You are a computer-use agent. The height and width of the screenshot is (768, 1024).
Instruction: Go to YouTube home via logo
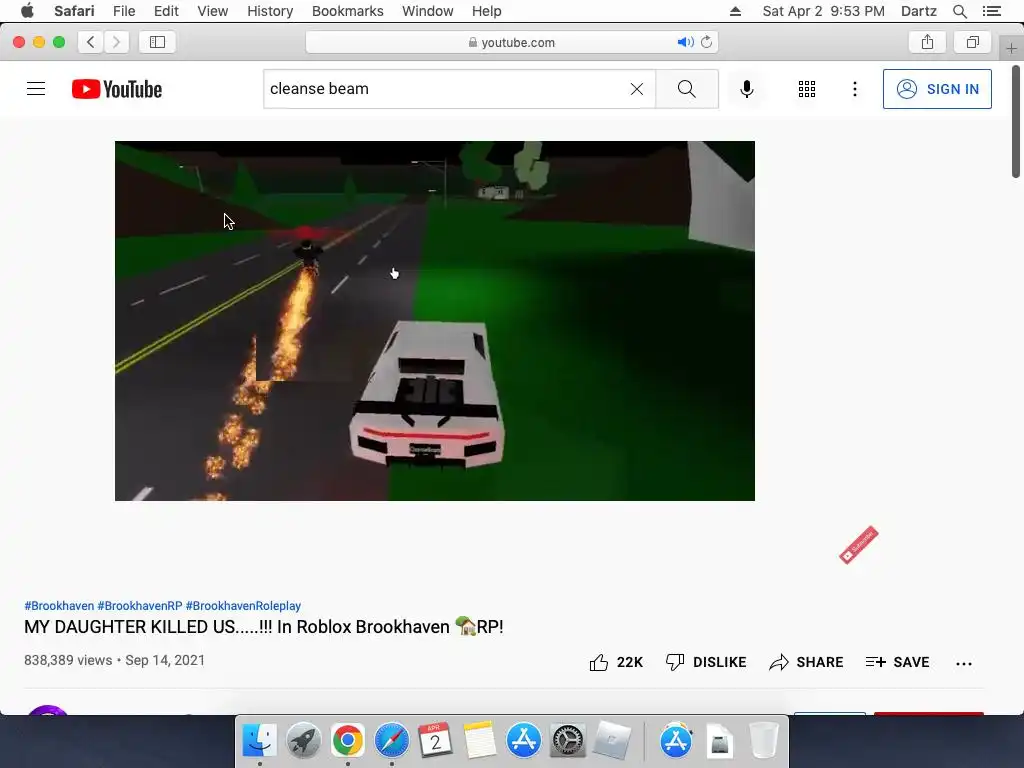point(117,89)
